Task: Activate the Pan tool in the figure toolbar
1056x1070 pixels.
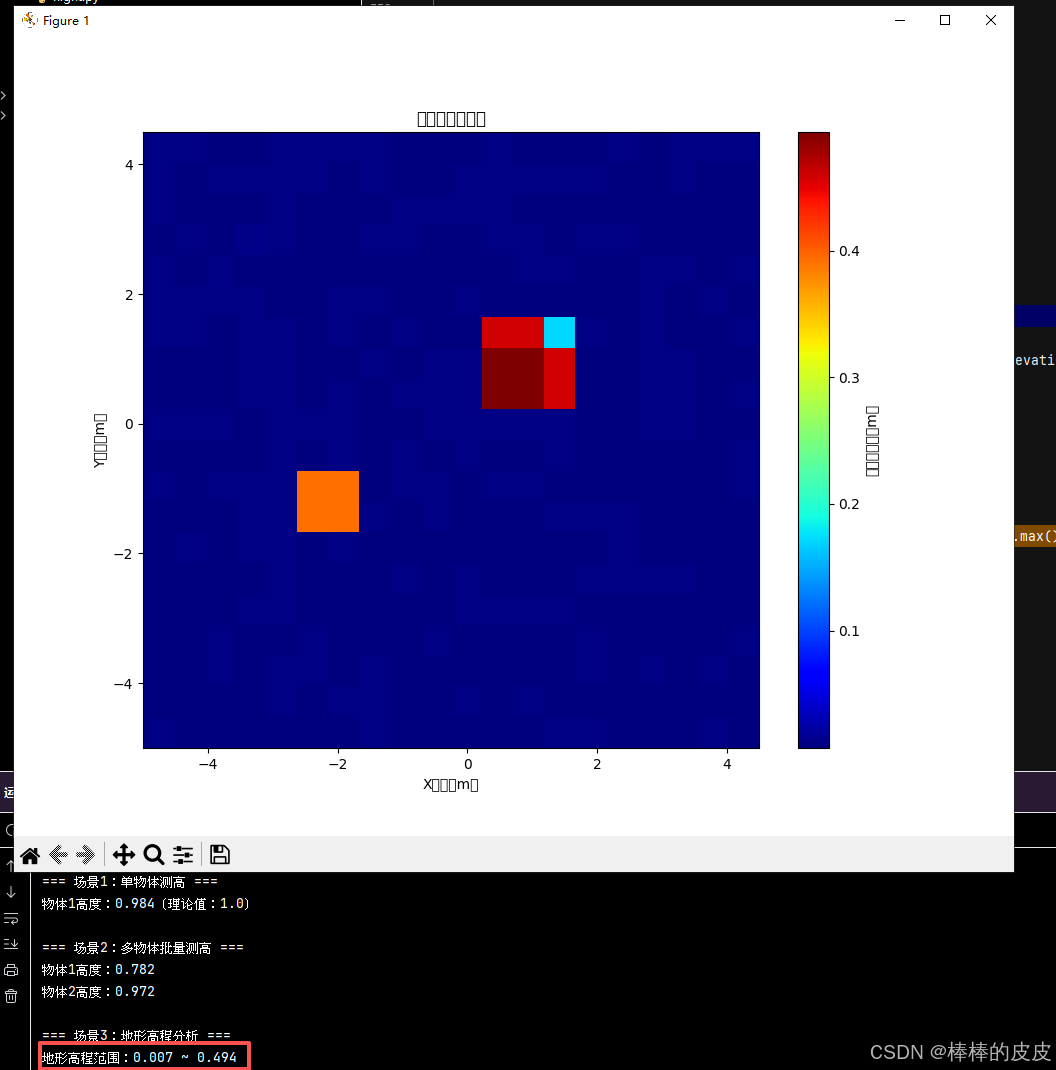Action: point(124,855)
